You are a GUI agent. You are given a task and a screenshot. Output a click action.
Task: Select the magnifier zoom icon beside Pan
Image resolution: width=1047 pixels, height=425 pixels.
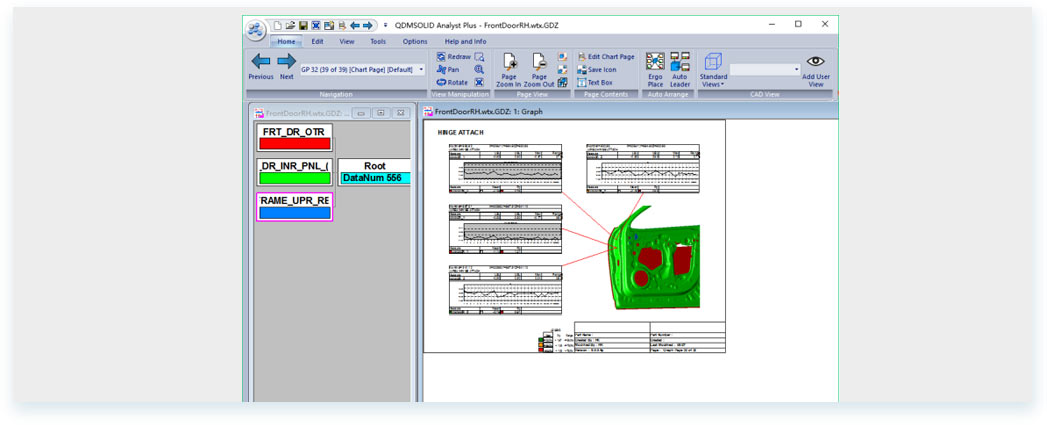pyautogui.click(x=479, y=69)
